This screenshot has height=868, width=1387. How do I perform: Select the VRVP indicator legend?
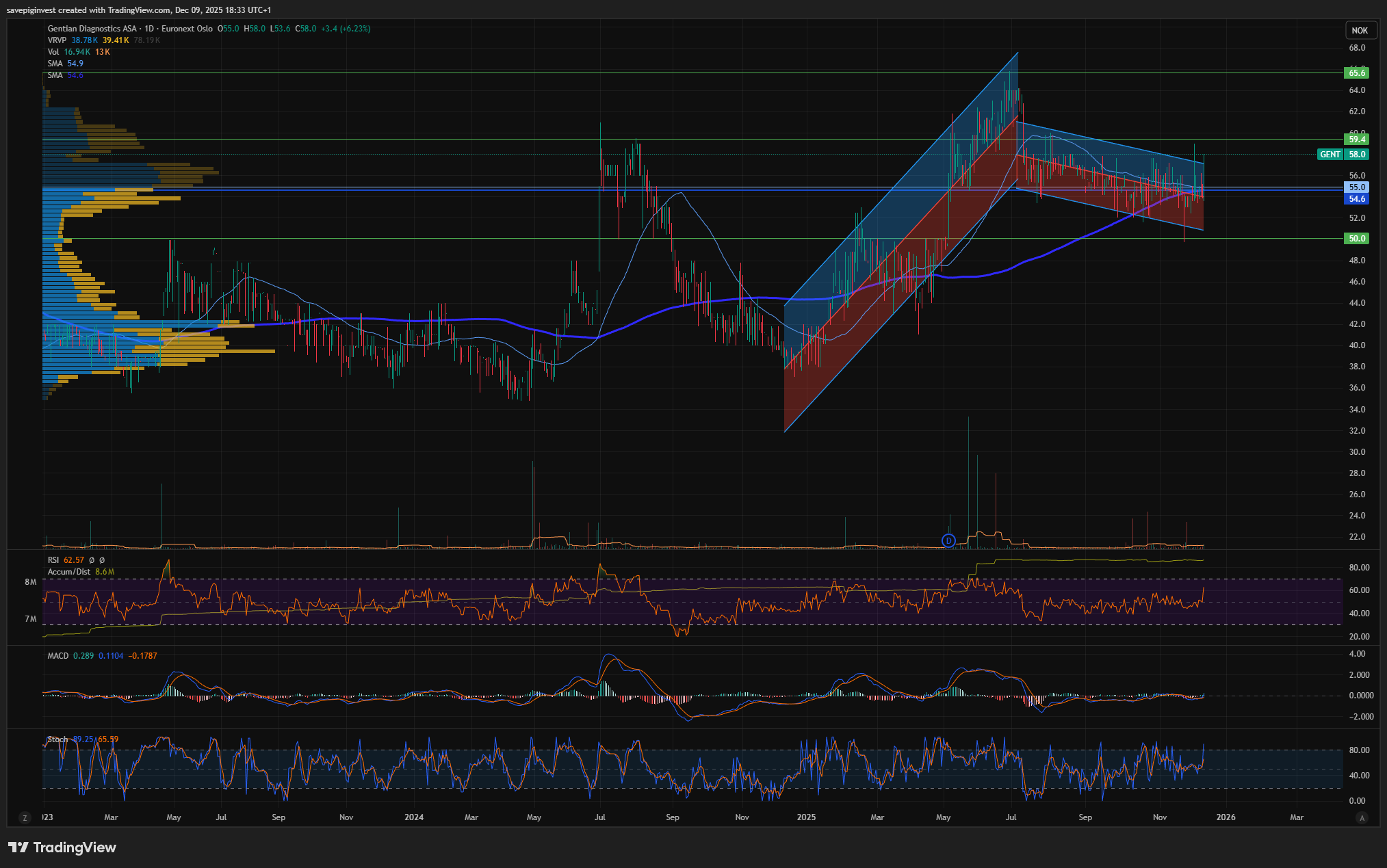(x=57, y=40)
